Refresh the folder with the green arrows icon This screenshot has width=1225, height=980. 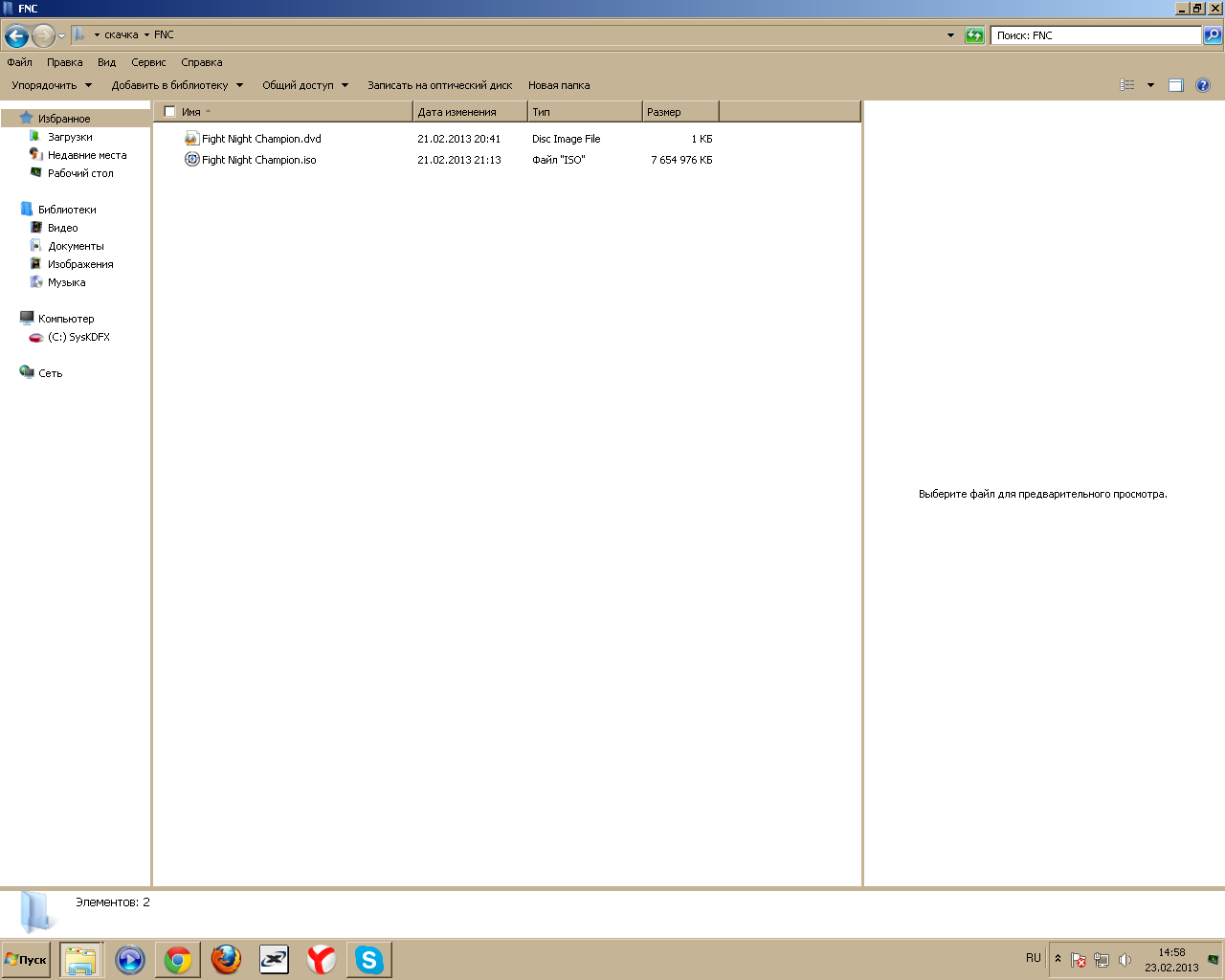974,35
